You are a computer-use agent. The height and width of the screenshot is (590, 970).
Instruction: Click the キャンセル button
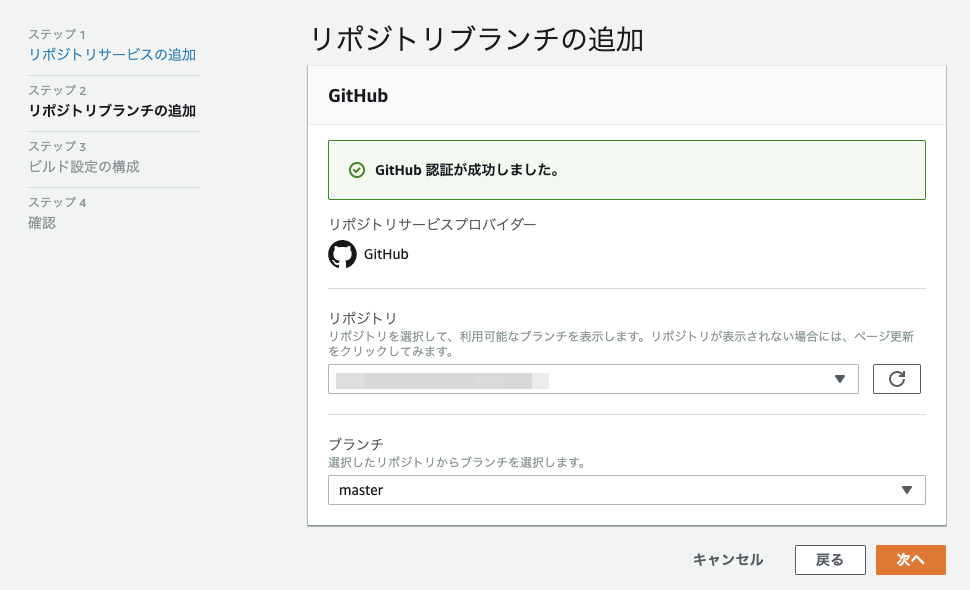[x=728, y=560]
